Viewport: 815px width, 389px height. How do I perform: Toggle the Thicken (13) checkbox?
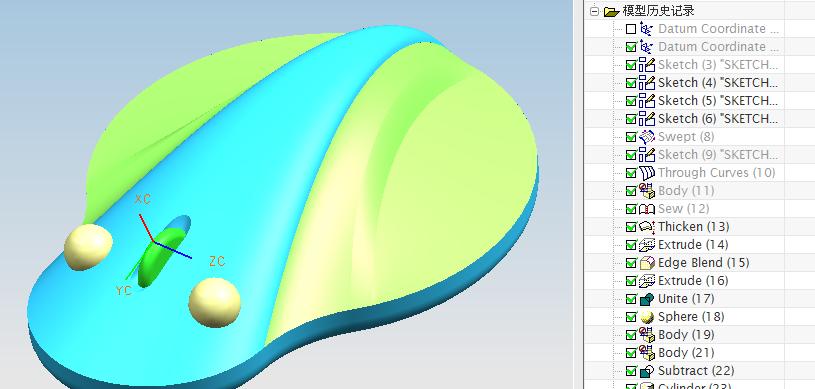pos(631,227)
